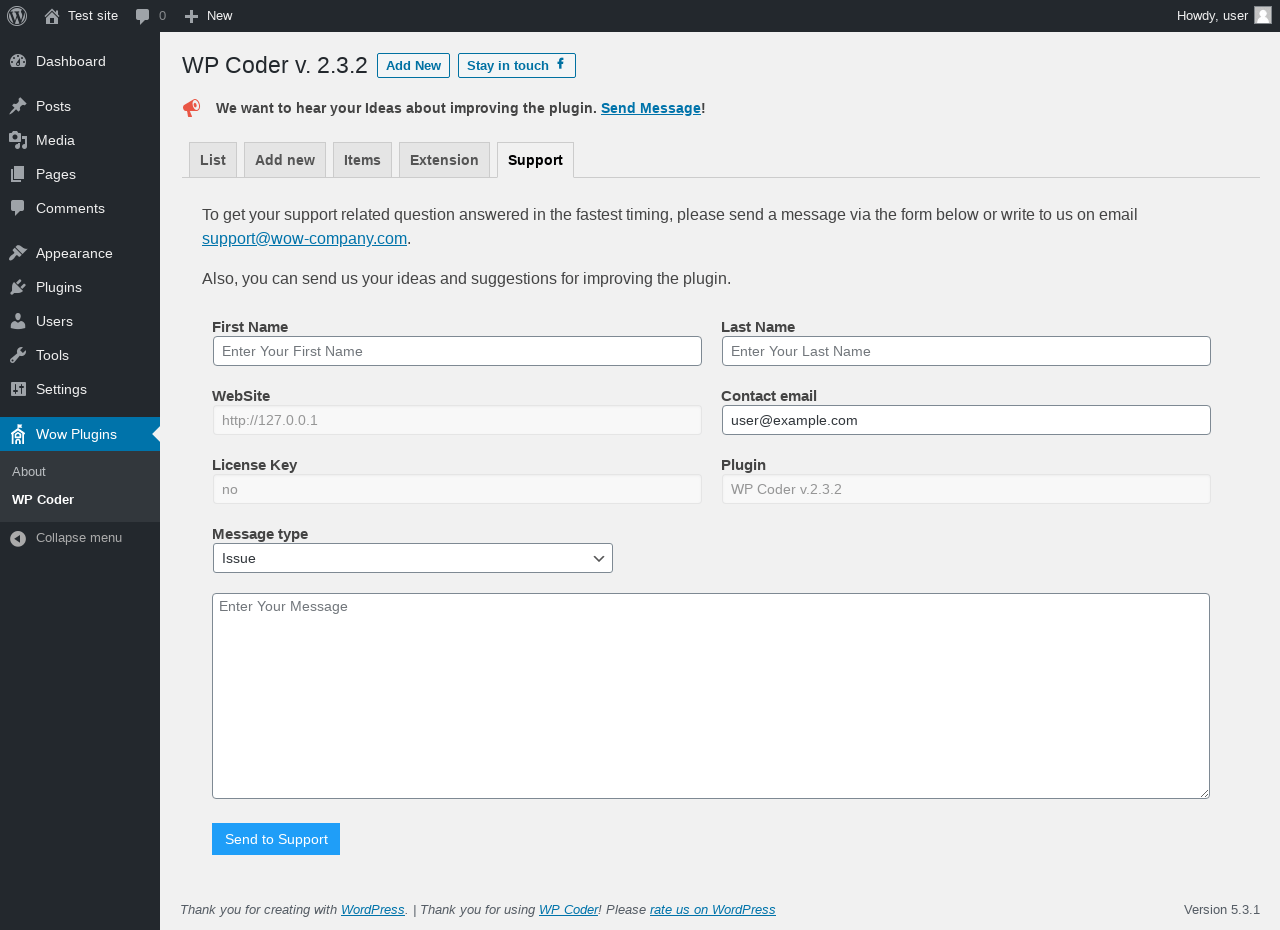Screen dimensions: 1280x930
Task: Click the Plugins plug icon
Action: (18, 287)
